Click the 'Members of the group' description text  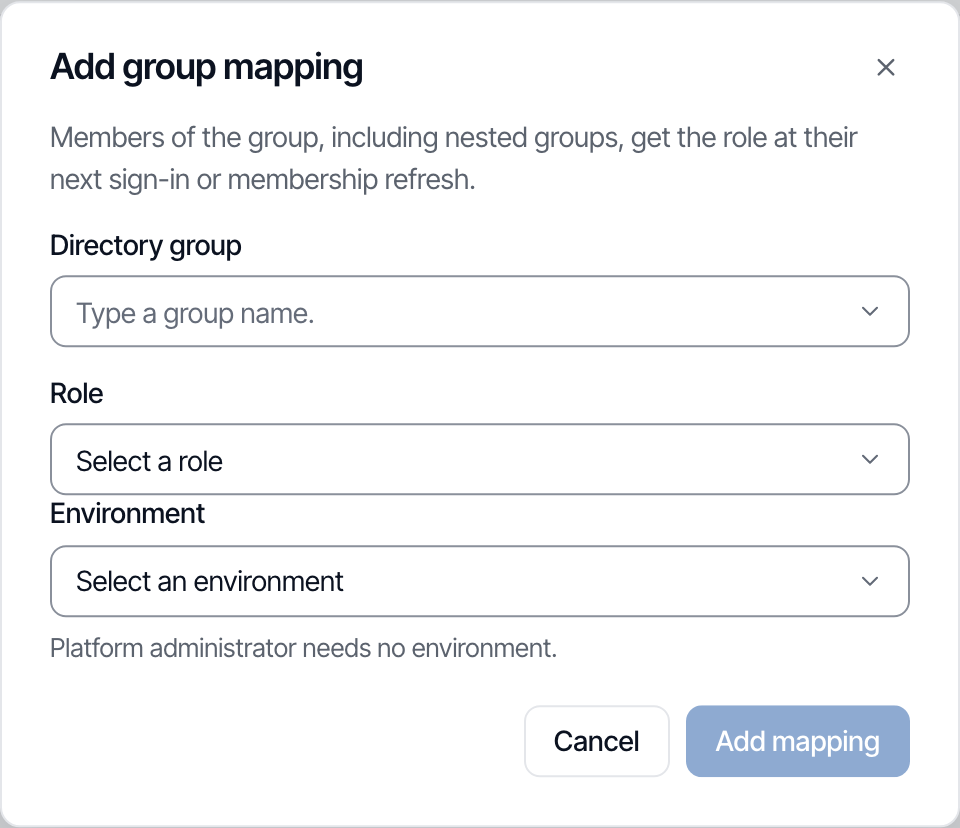click(x=454, y=159)
